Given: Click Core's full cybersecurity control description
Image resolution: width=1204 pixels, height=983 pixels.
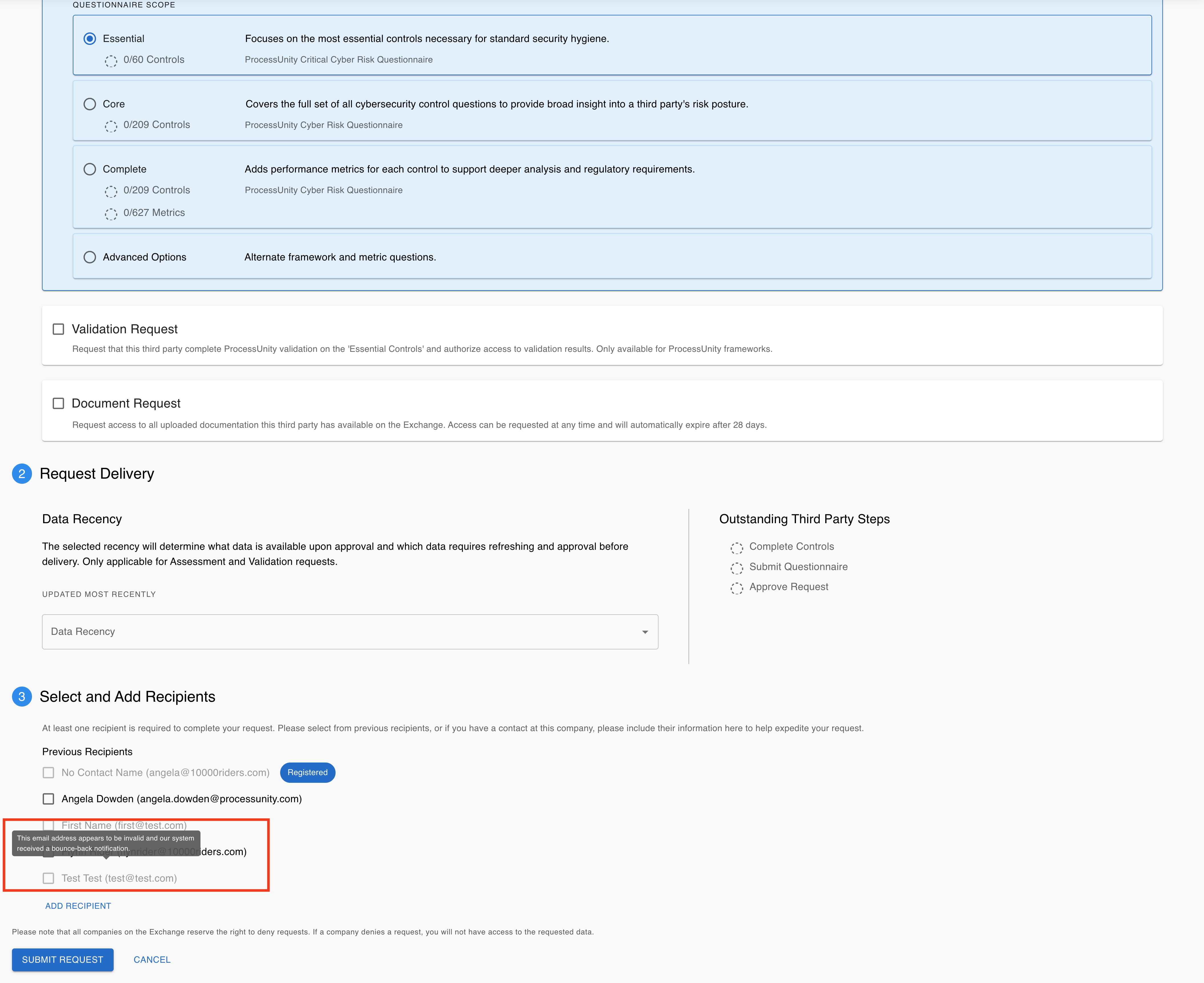Looking at the screenshot, I should coord(497,104).
